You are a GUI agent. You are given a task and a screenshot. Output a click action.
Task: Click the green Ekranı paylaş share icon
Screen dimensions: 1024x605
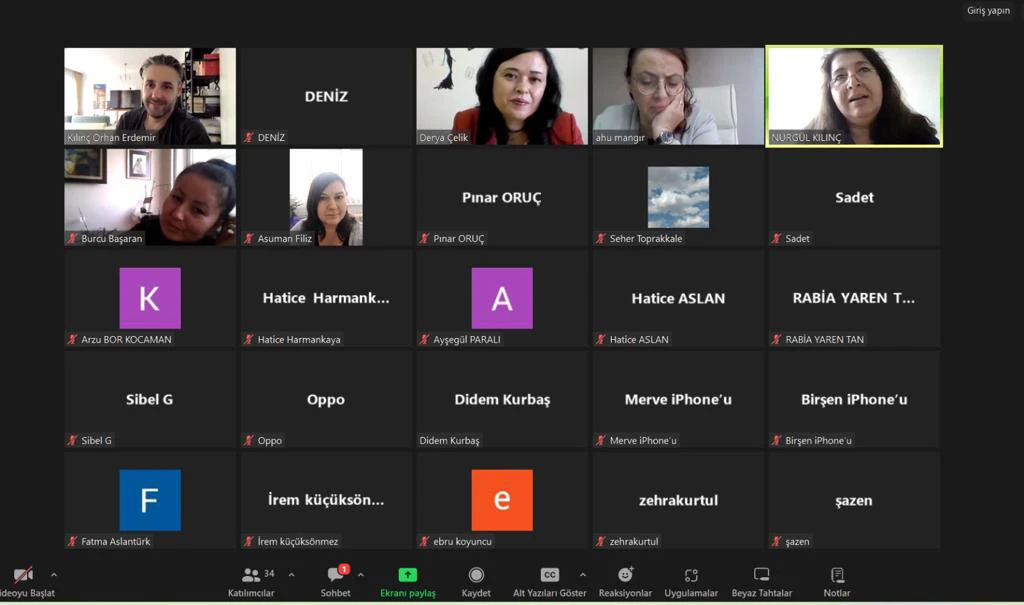(x=408, y=575)
